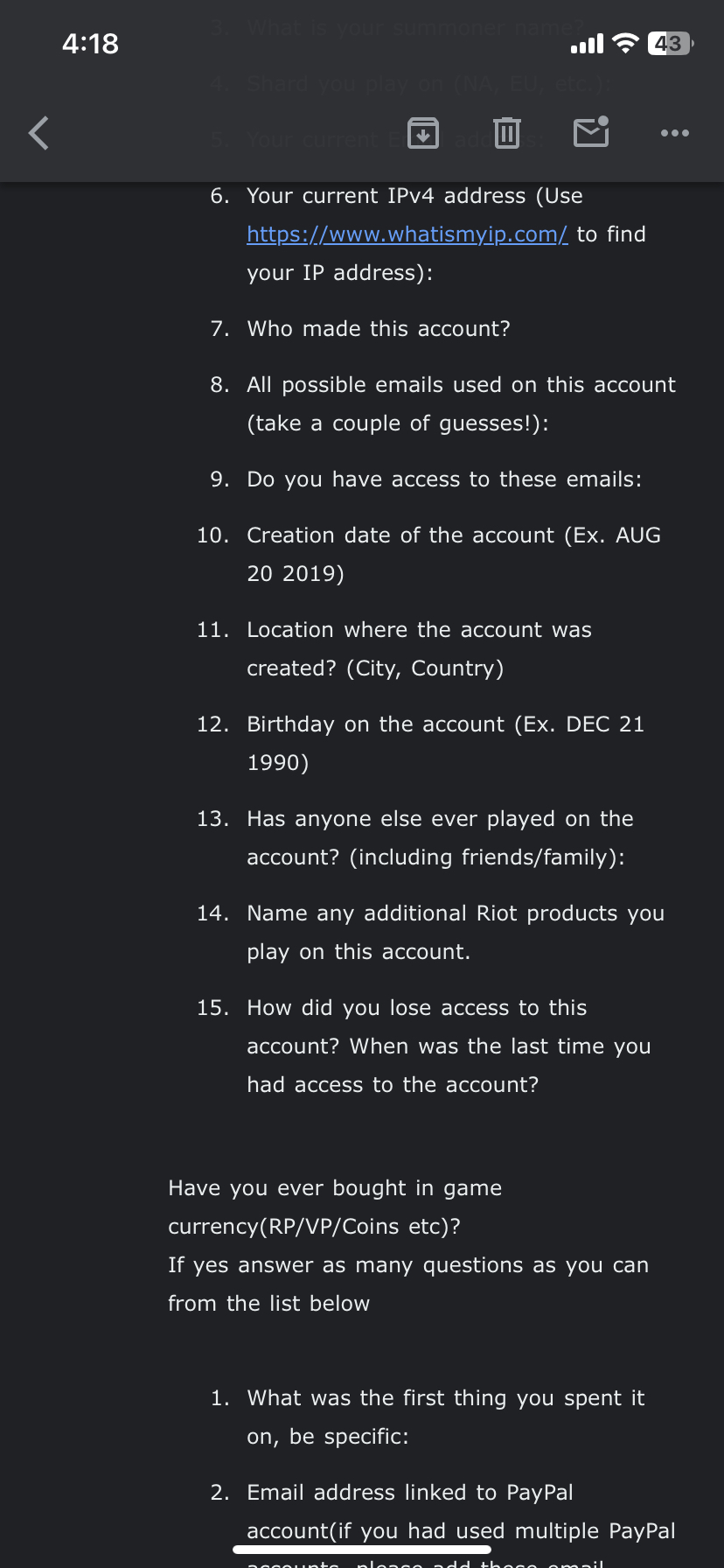Tap the 4:18 clock to scroll up

pos(90,43)
